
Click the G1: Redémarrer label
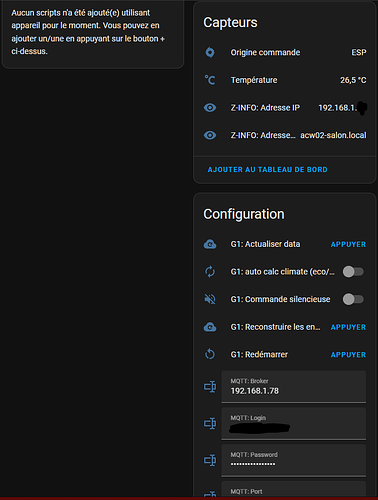point(259,354)
